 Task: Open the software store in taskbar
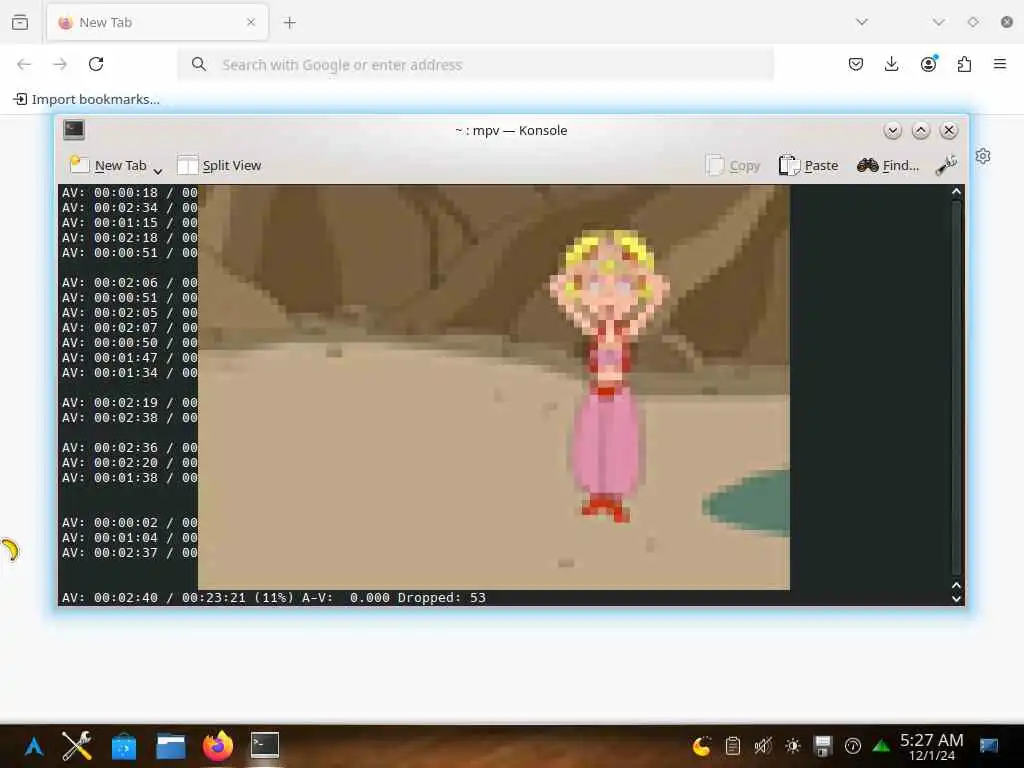coord(123,746)
